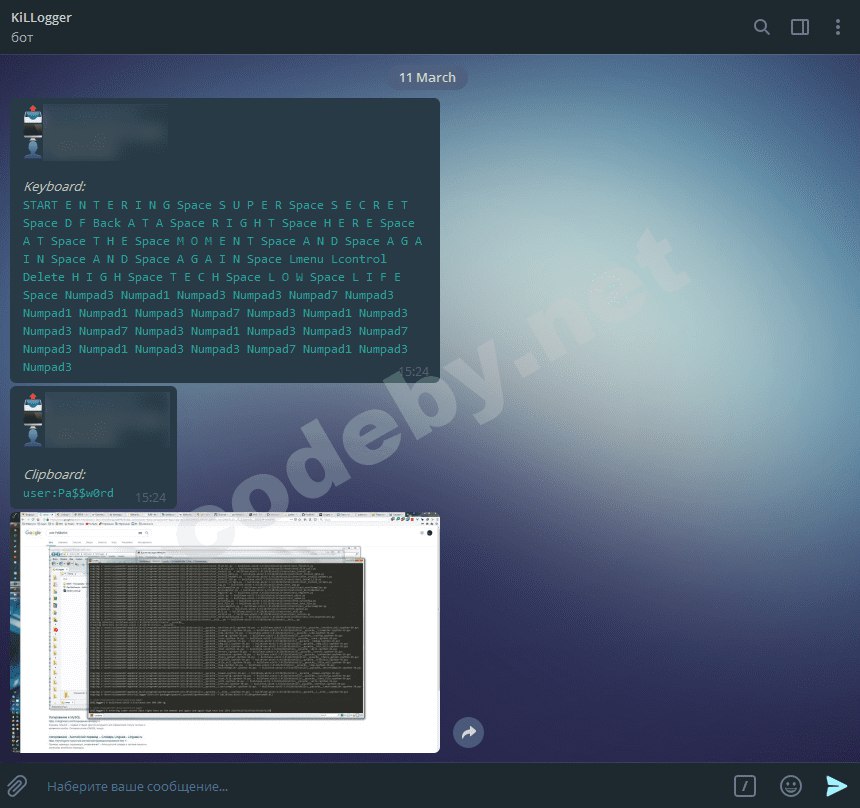The width and height of the screenshot is (860, 808).
Task: Click the paperclip attach file icon
Action: (x=17, y=786)
